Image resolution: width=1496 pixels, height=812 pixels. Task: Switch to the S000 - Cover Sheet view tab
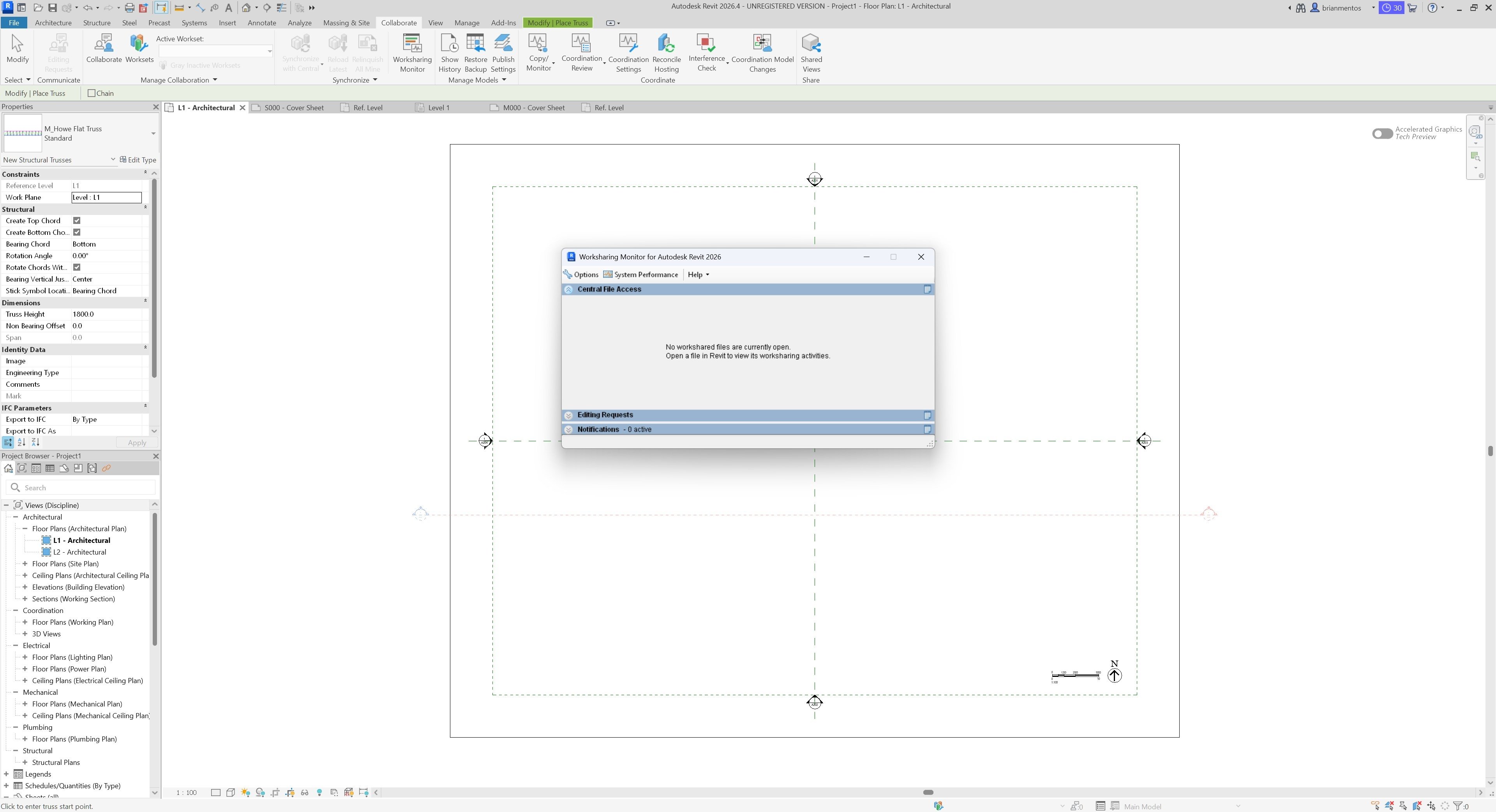(x=293, y=107)
